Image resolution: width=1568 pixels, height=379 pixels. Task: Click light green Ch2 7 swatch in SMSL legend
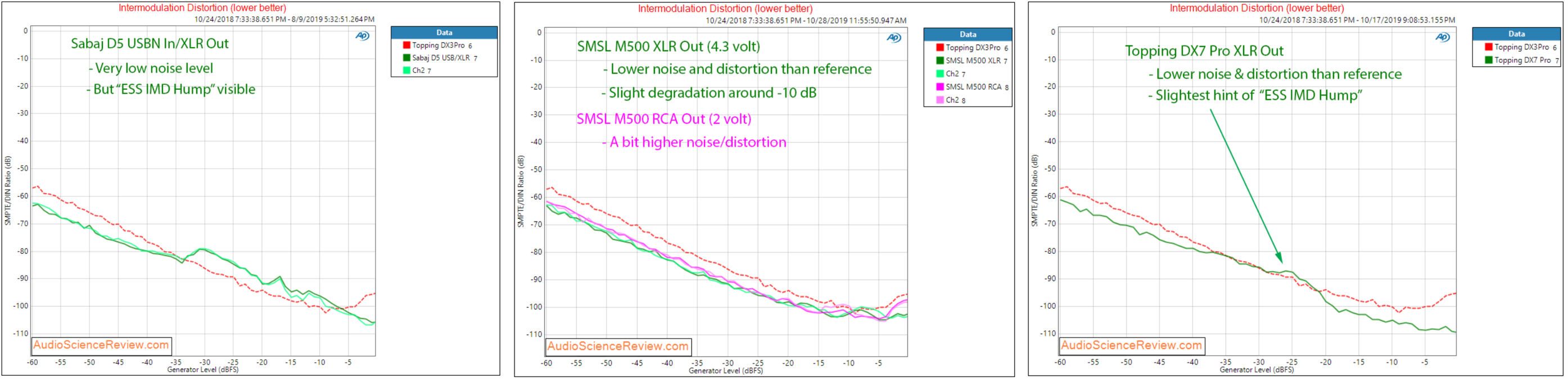[x=940, y=74]
